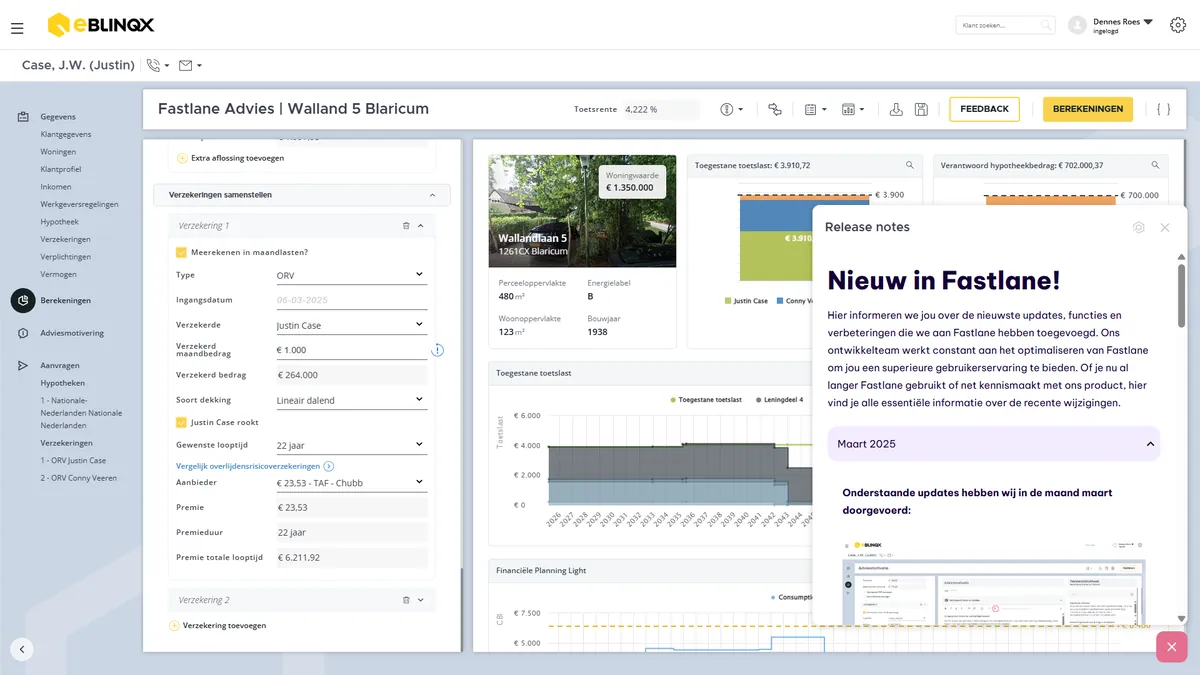Open the exclamation warnings dropdown icon
The width and height of the screenshot is (1200, 675).
(731, 109)
